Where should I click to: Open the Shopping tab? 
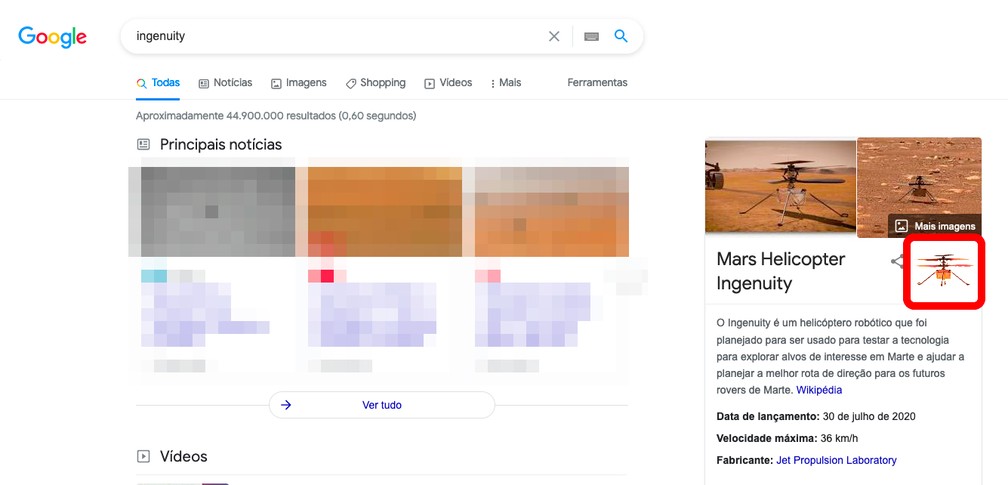coord(375,83)
